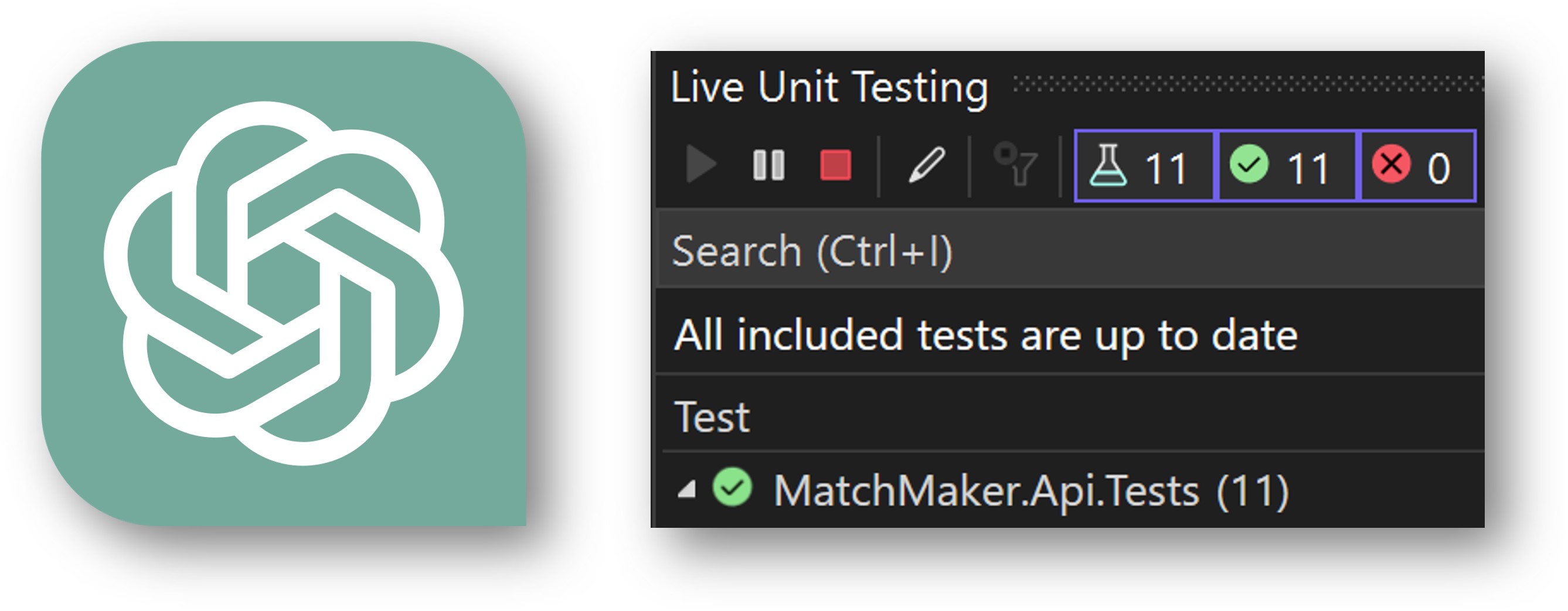Start Live Unit Testing with play button
The image size is (1568, 611).
pos(700,163)
